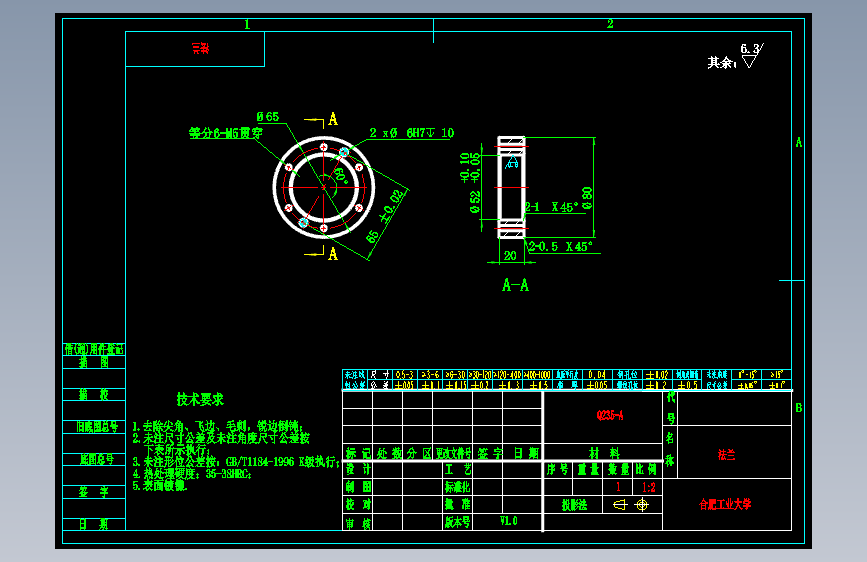867x562 pixels.
Task: Select technical requirement line 4 热处理硬度
Action: (x=192, y=474)
